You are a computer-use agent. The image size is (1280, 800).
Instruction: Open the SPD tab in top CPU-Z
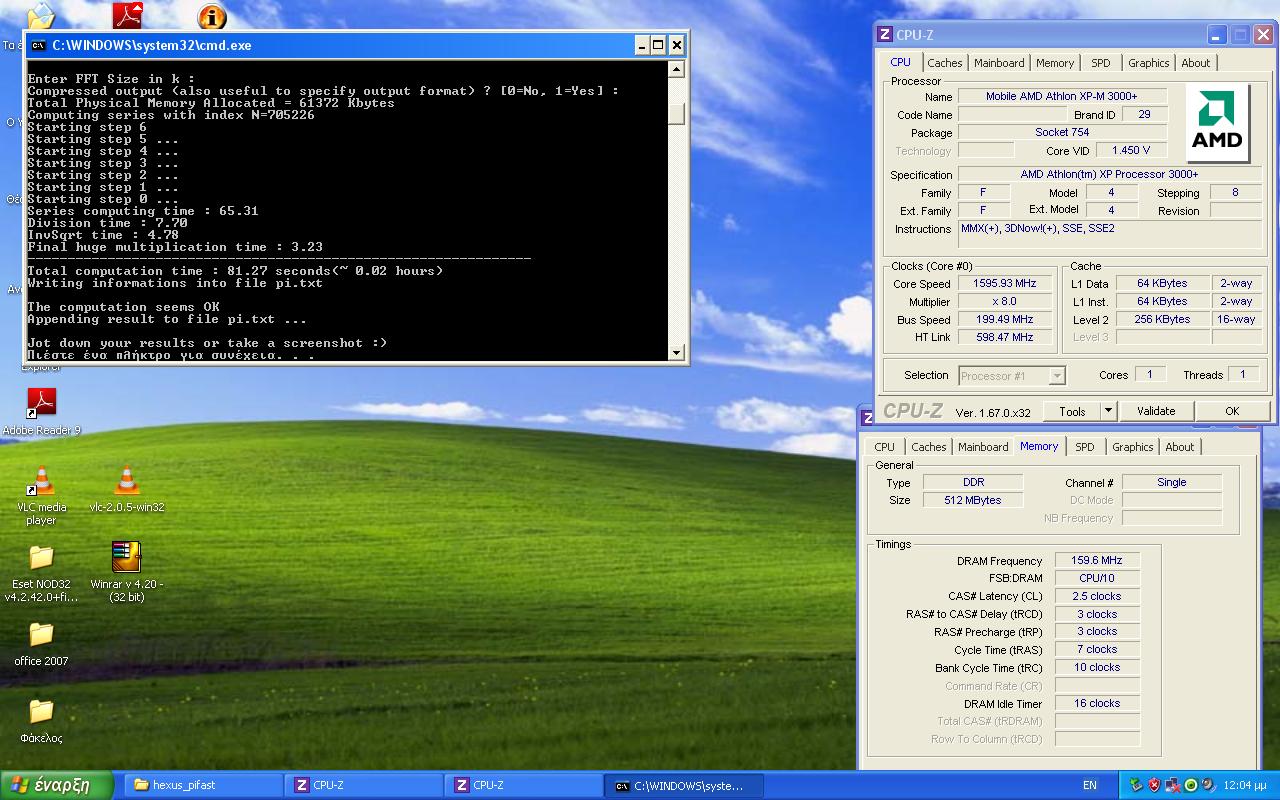(x=1100, y=63)
